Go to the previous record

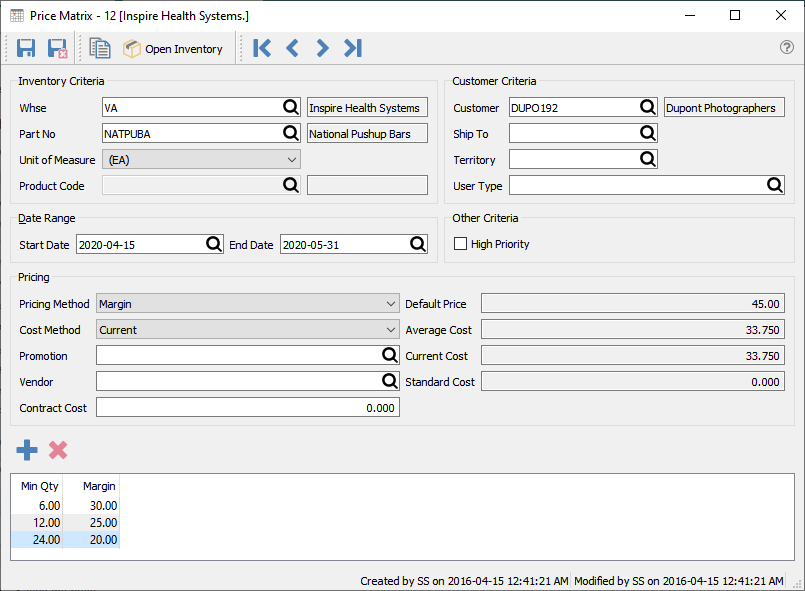pos(292,48)
